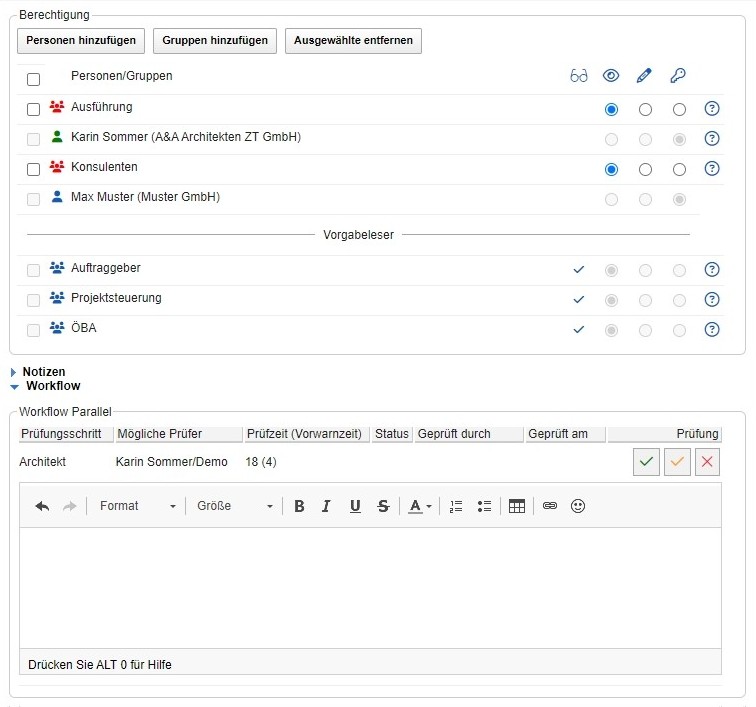Click the Max Muster (Muster GmbH) entry
Image resolution: width=756 pixels, height=707 pixels.
(x=145, y=197)
